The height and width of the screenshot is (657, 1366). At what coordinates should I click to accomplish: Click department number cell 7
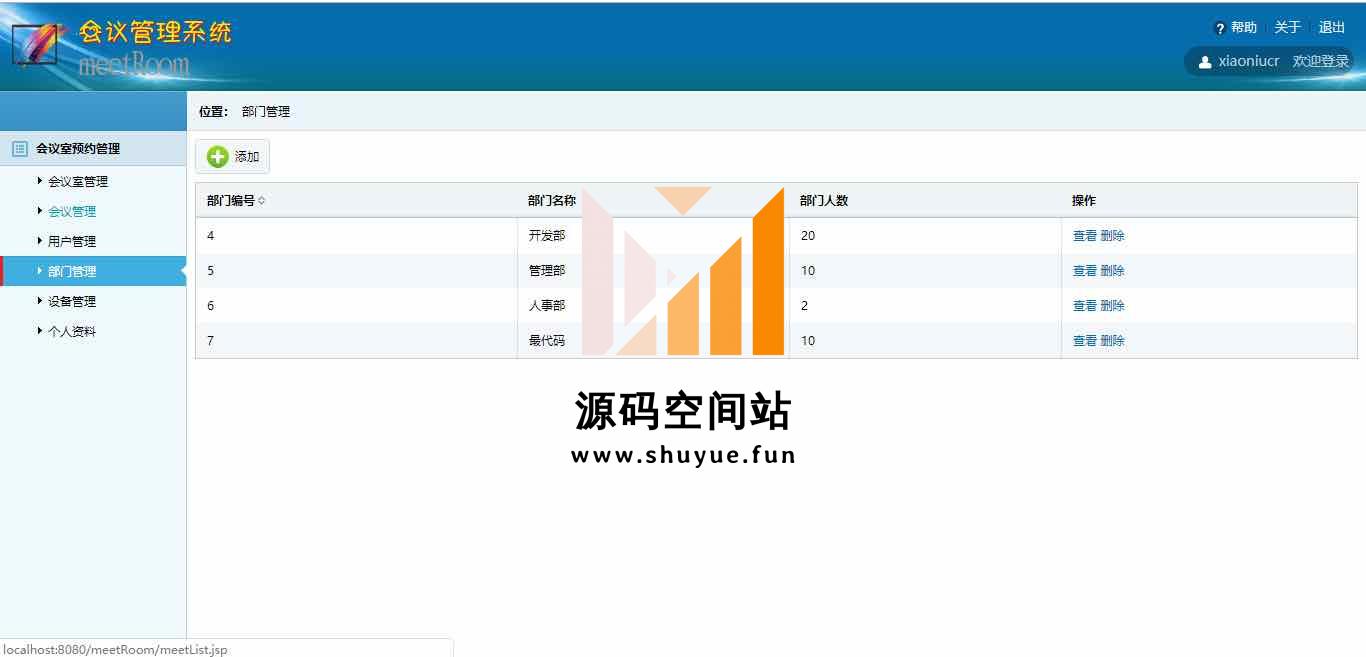(x=356, y=341)
